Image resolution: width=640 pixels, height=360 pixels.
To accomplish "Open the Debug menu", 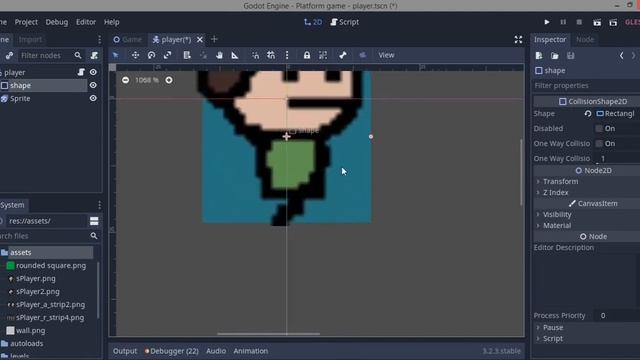I will (x=57, y=22).
